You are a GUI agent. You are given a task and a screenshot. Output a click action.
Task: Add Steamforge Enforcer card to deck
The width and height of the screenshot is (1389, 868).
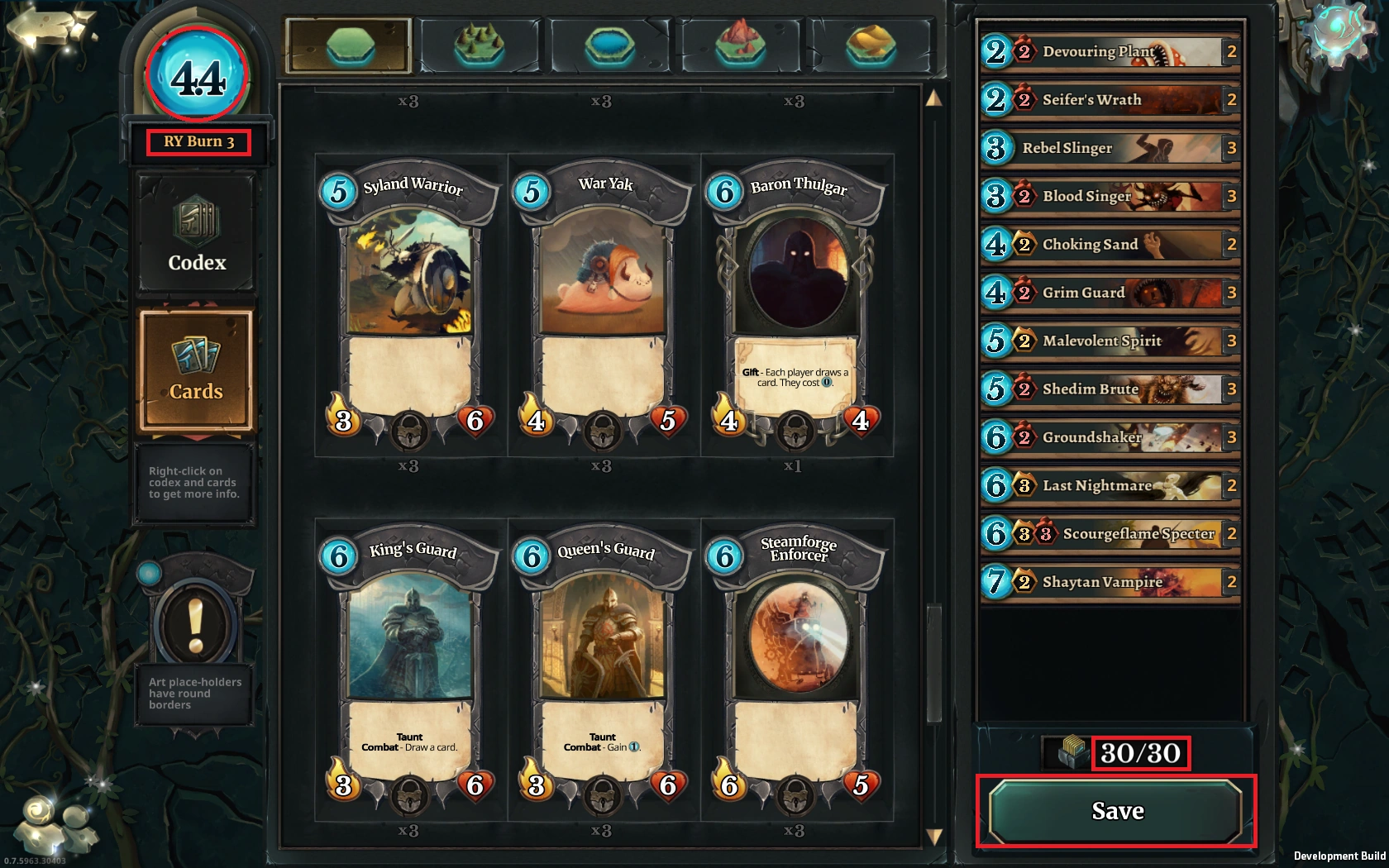797,670
